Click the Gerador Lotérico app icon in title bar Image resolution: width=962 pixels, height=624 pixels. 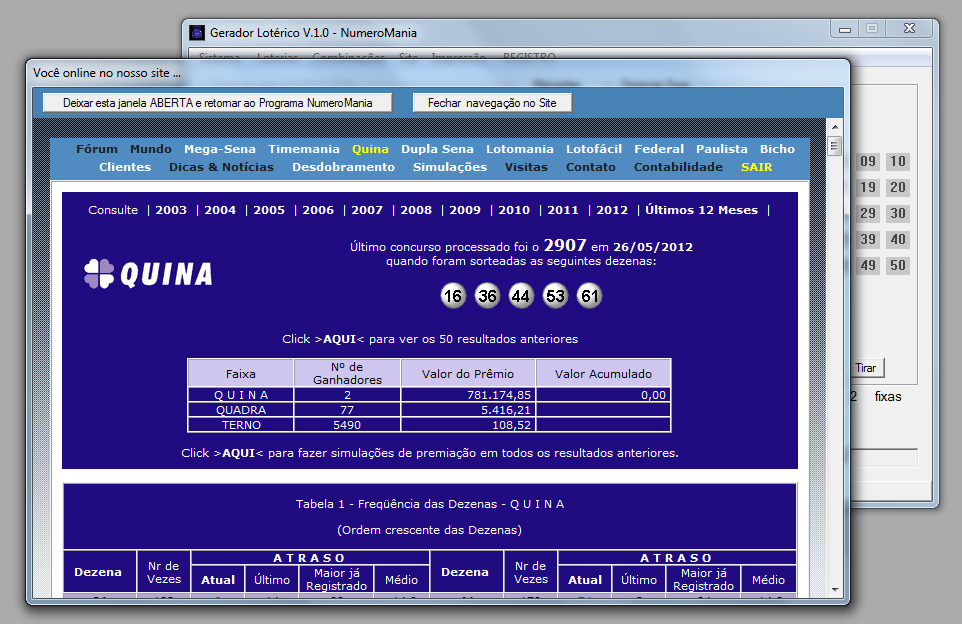click(x=196, y=33)
